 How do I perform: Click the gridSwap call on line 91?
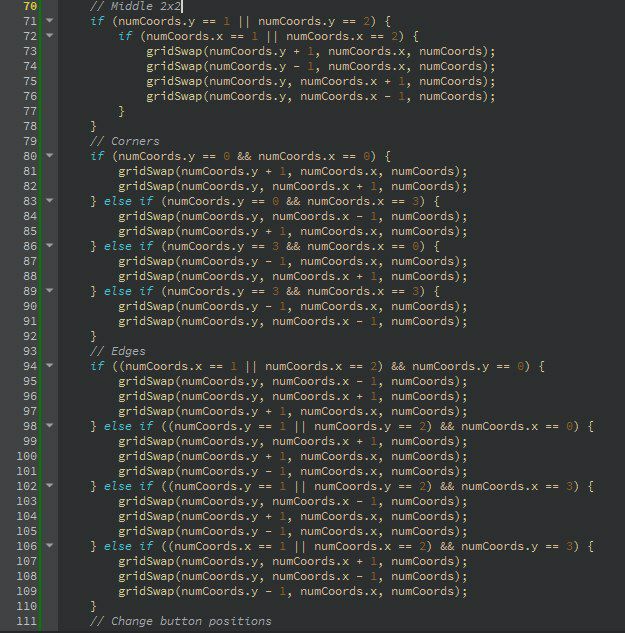pos(293,321)
